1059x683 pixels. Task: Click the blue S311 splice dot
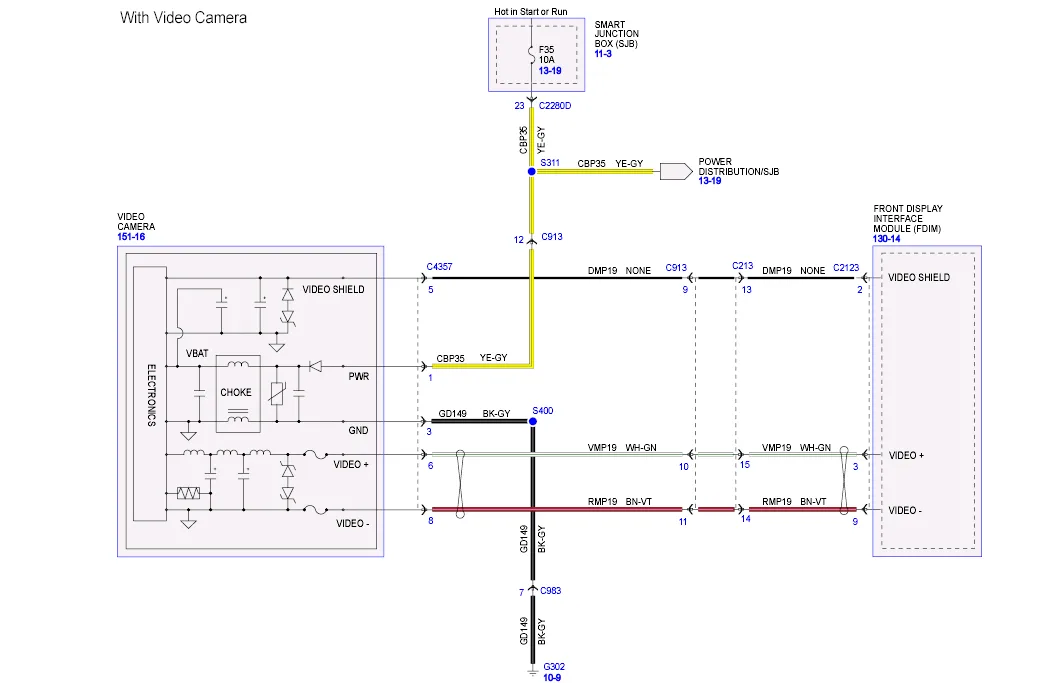pos(532,172)
